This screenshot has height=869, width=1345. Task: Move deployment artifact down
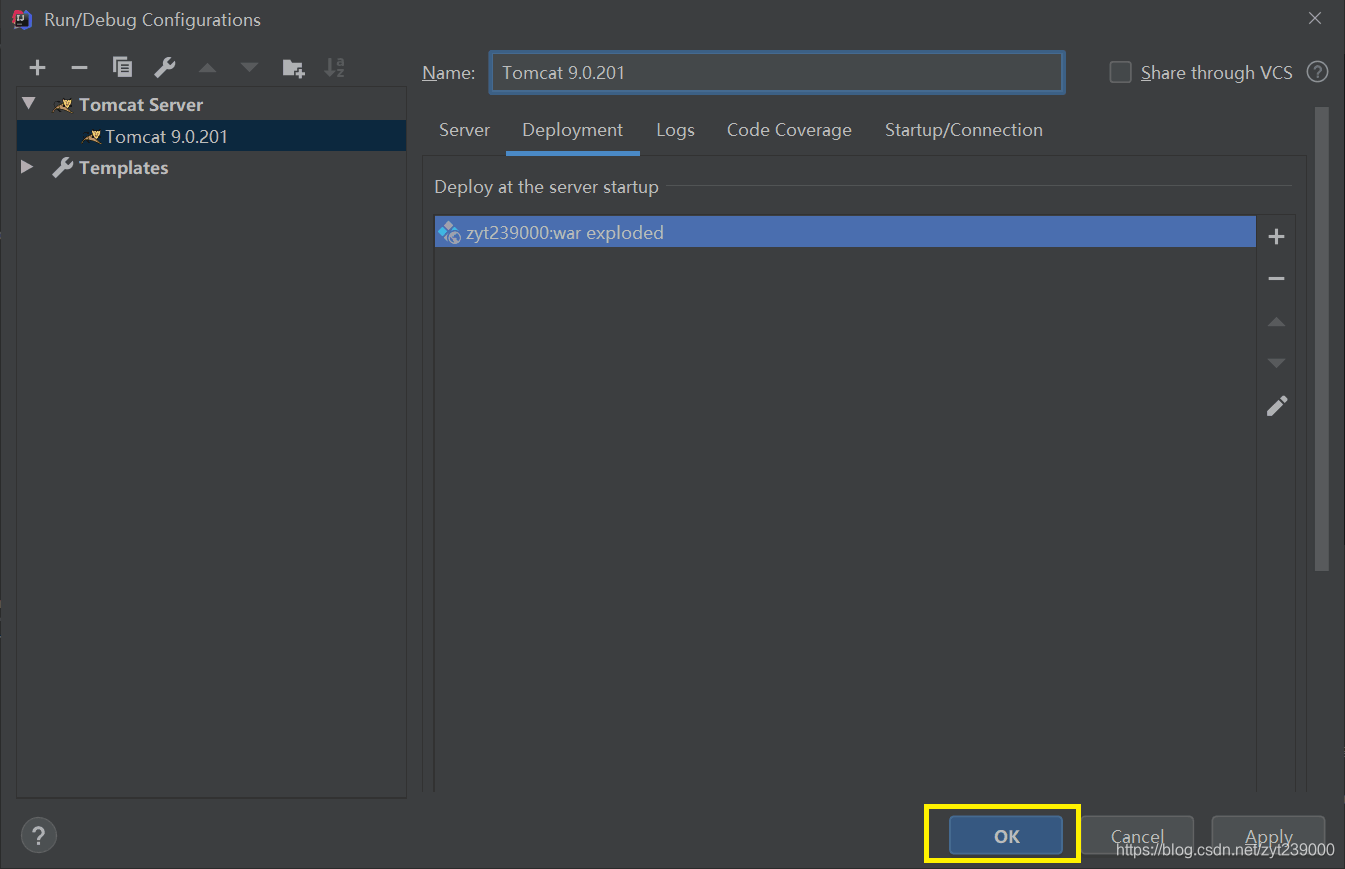click(1276, 363)
